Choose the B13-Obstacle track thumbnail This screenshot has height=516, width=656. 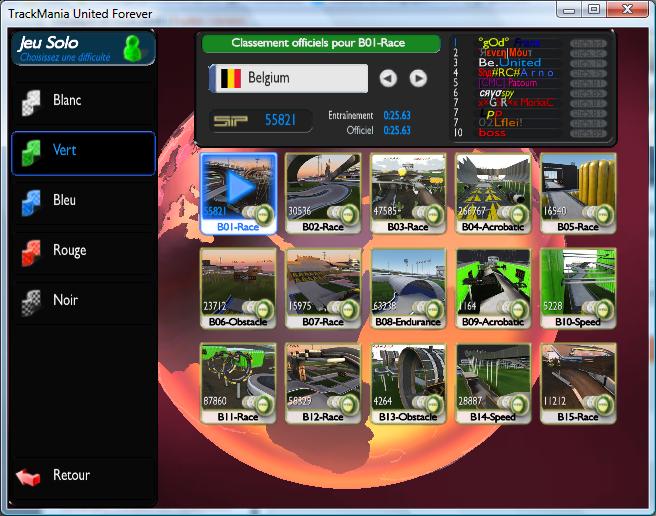click(x=409, y=378)
